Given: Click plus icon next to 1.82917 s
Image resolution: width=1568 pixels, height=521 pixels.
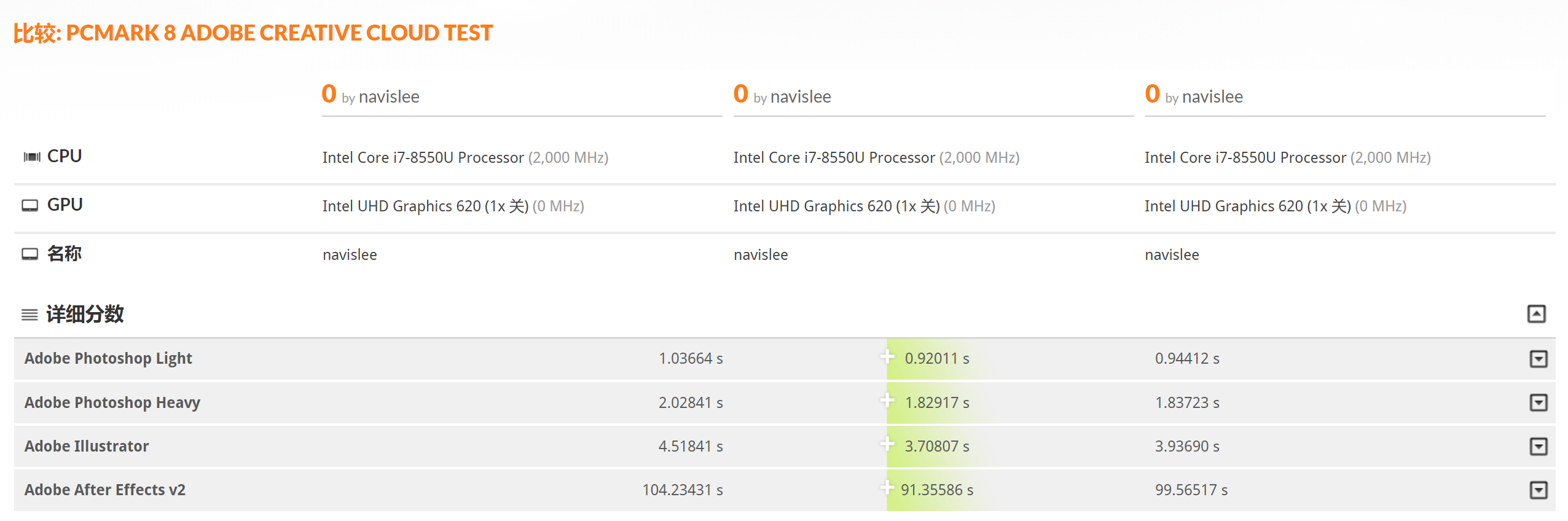Looking at the screenshot, I should [887, 401].
